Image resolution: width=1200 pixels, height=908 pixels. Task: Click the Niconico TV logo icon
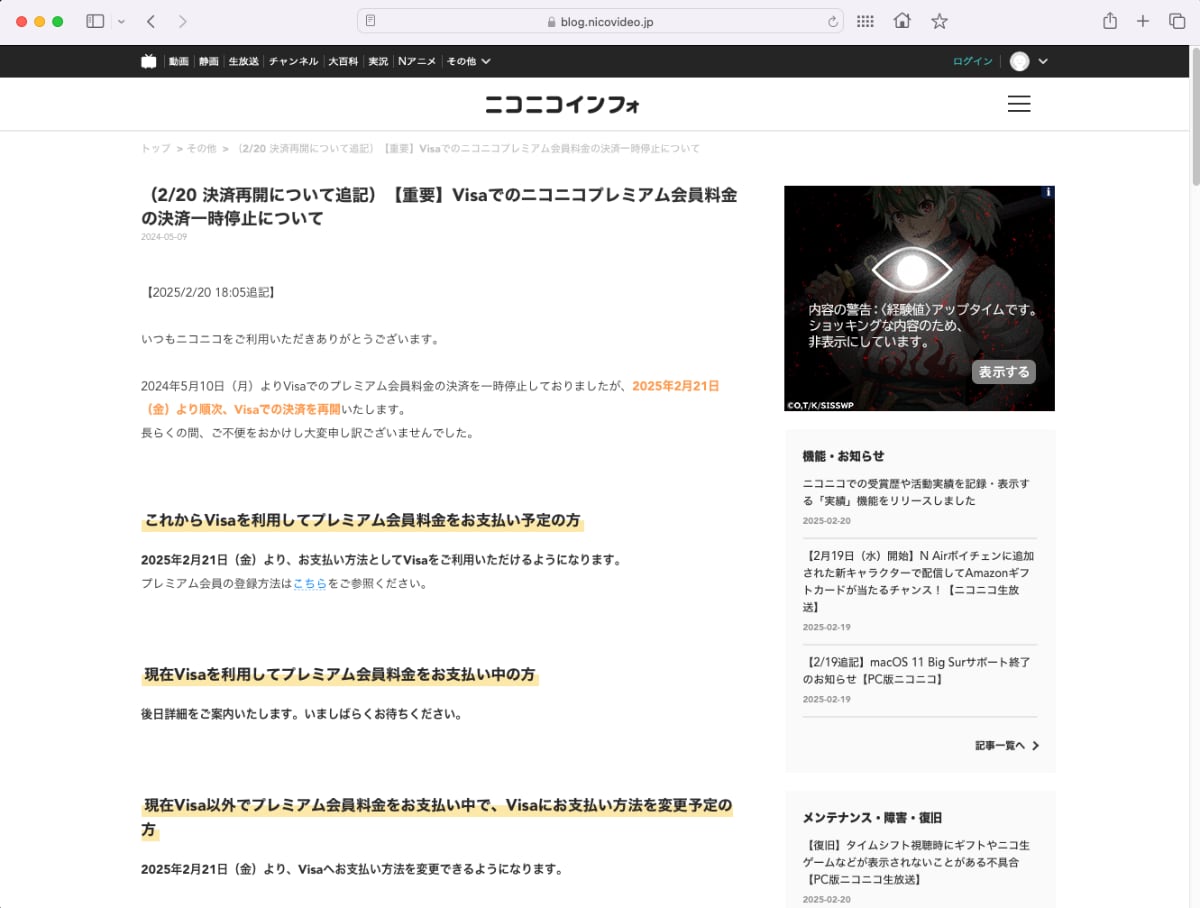click(149, 61)
